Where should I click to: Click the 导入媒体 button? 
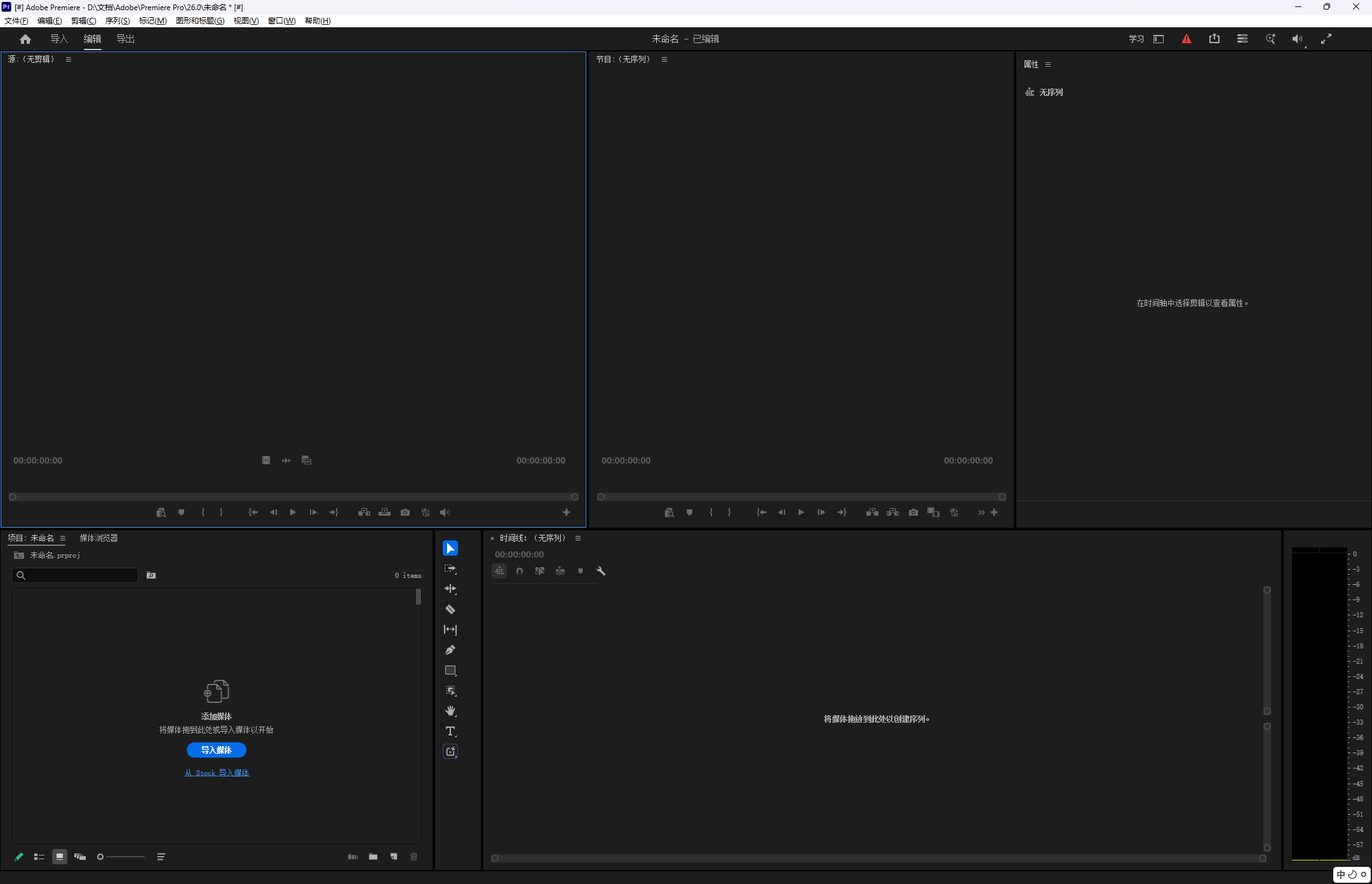217,750
